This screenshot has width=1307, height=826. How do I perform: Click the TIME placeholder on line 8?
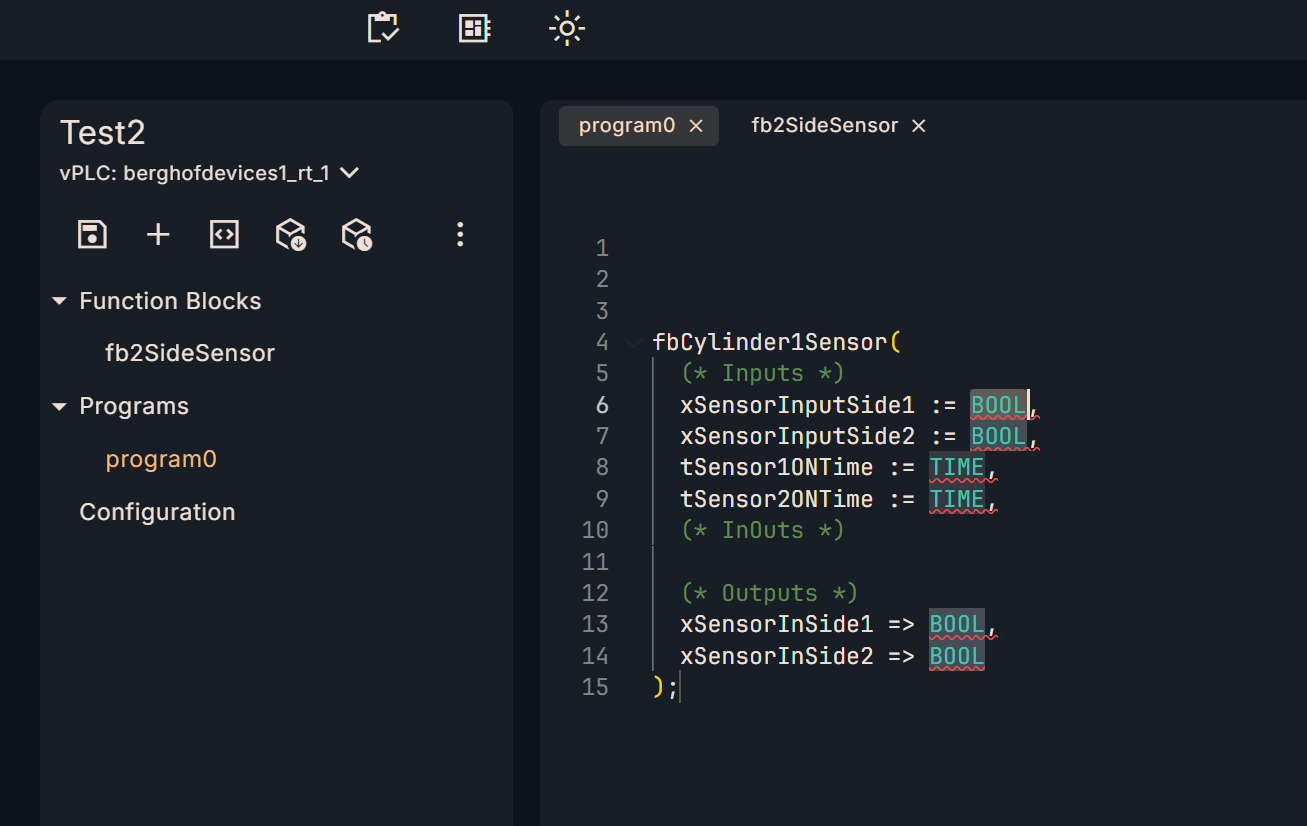pos(956,468)
